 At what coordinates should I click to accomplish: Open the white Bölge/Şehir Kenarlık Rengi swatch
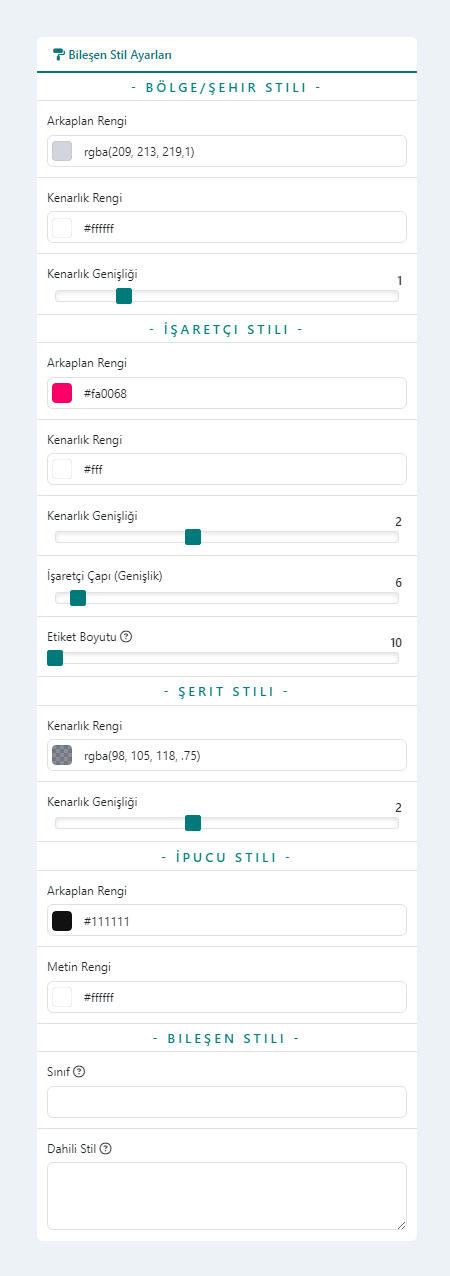(x=62, y=227)
